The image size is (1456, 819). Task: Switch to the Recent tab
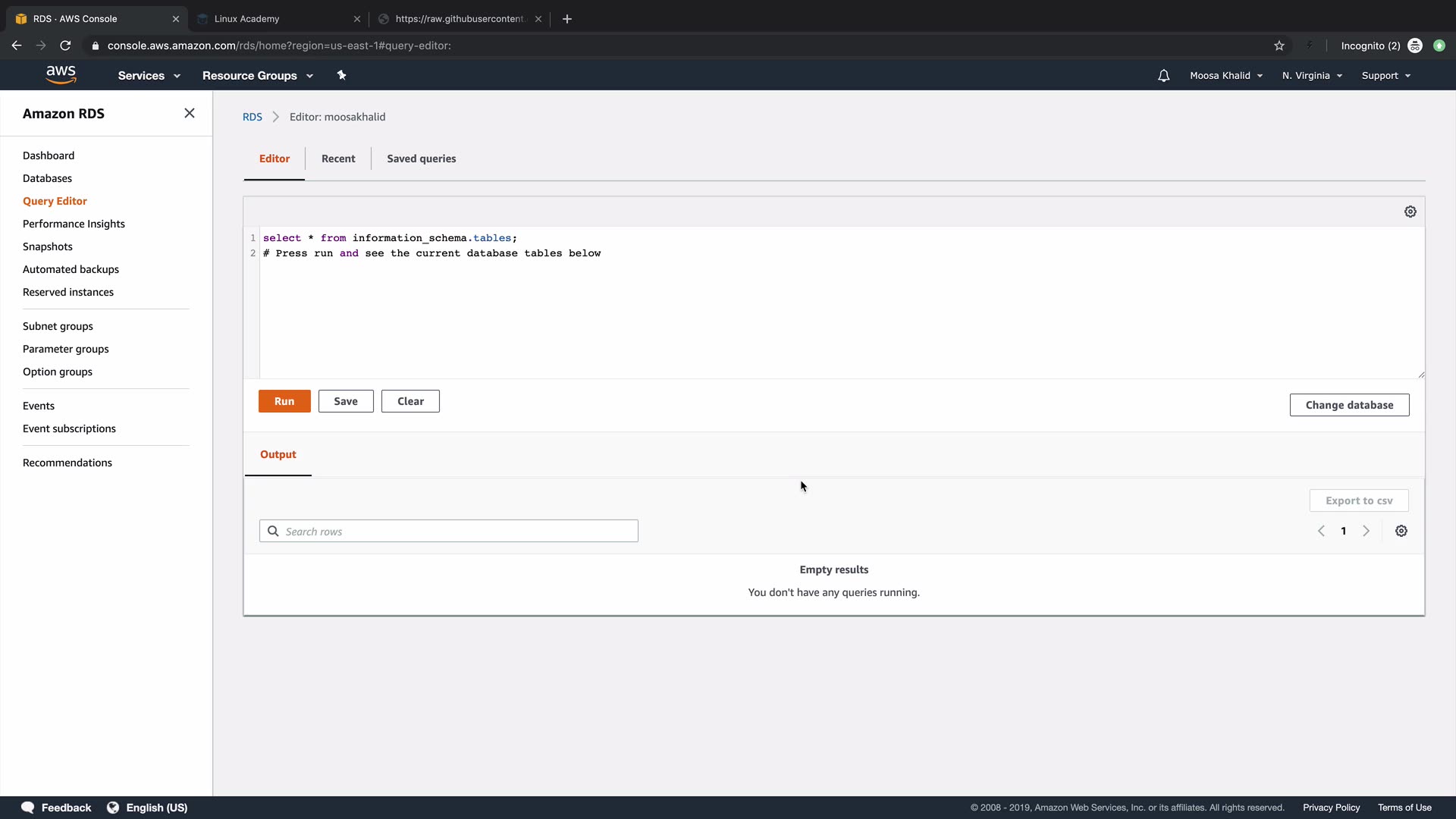337,158
